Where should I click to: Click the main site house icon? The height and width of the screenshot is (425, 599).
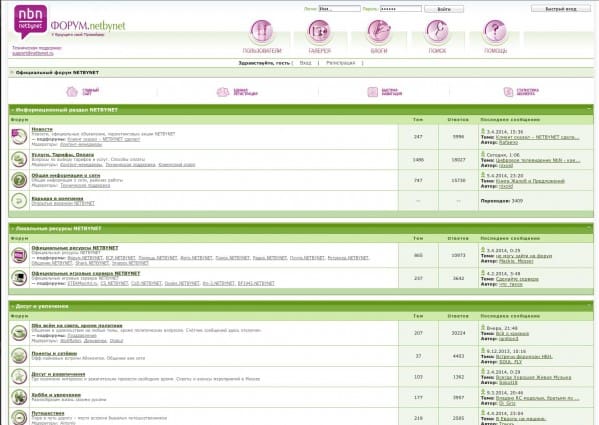[72, 92]
